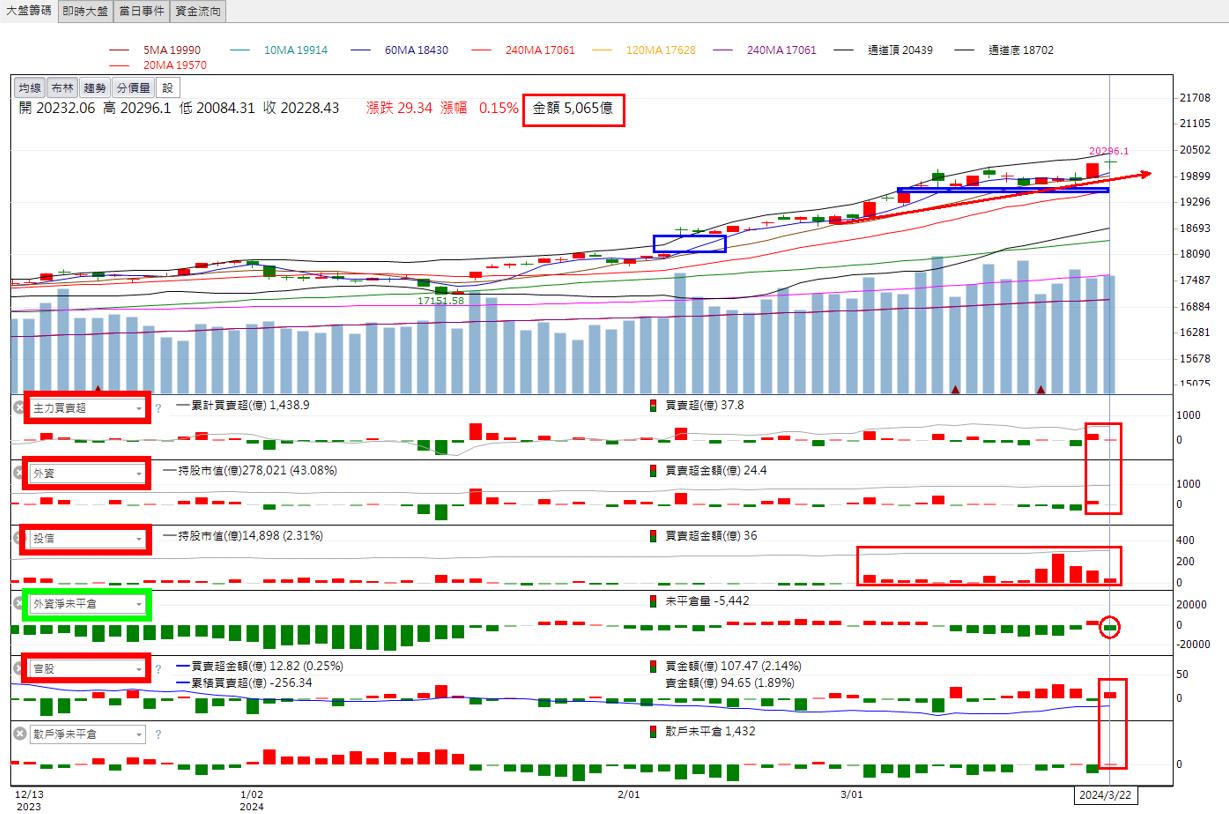Screen dimensions: 1229x814
Task: Open the 散戶淨未平倉 dropdown list
Action: point(137,735)
